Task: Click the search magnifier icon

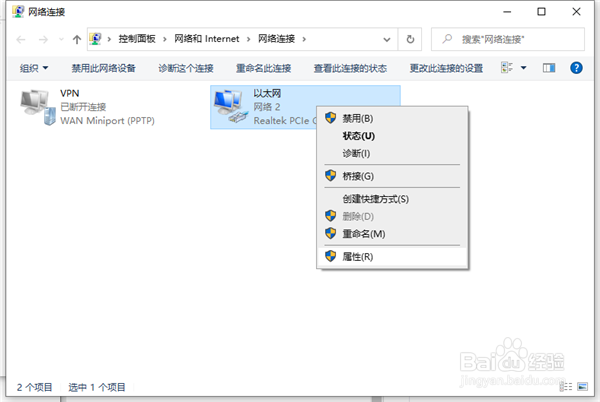Action: tap(447, 39)
